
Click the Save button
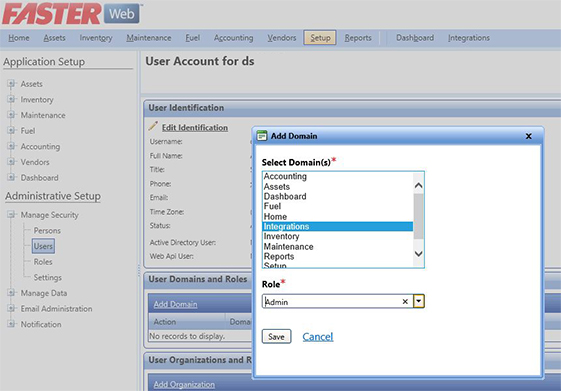click(276, 336)
